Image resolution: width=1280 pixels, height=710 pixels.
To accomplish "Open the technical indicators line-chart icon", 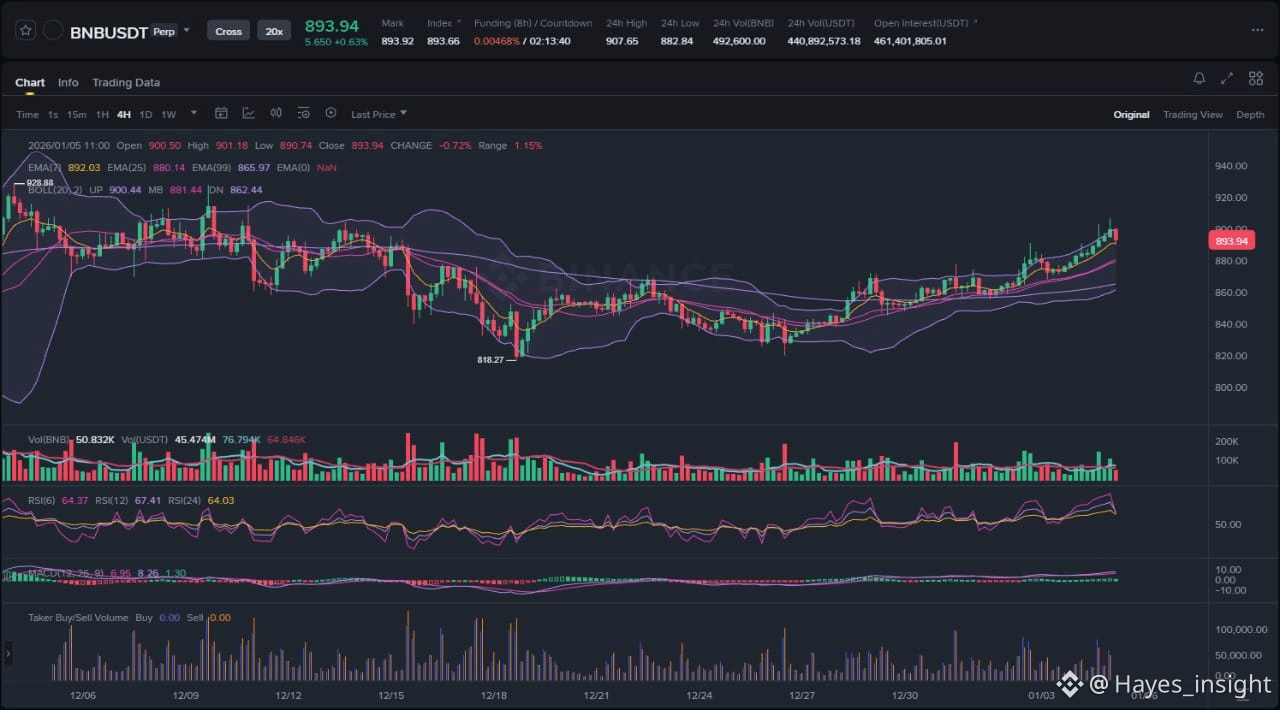I will (x=248, y=114).
